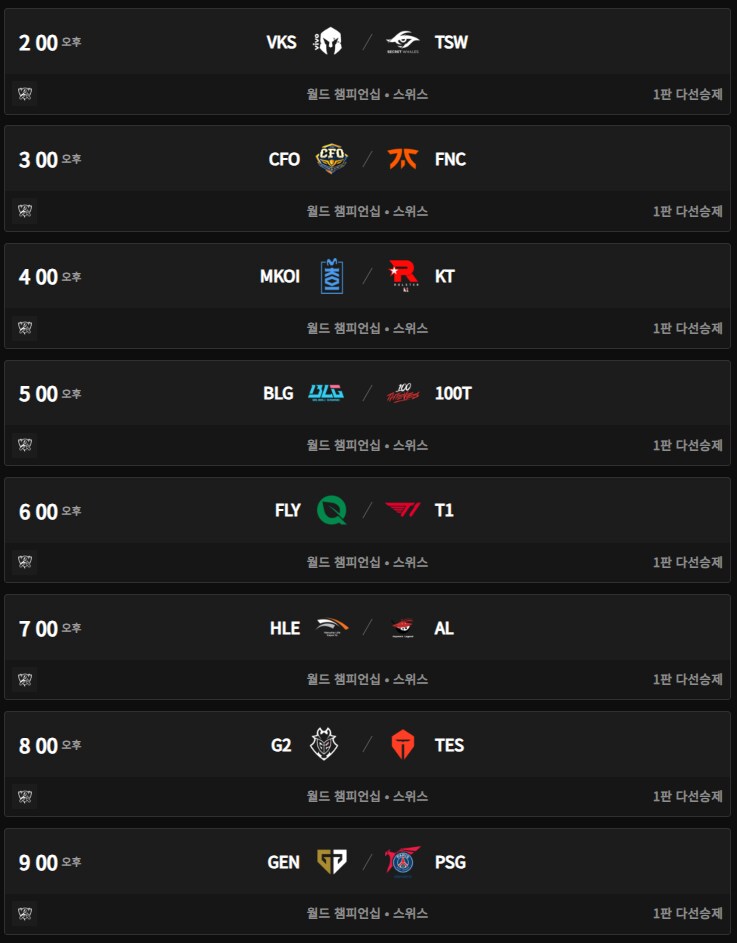The height and width of the screenshot is (943, 737).
Task: Click the VKS team logo
Action: pos(328,42)
